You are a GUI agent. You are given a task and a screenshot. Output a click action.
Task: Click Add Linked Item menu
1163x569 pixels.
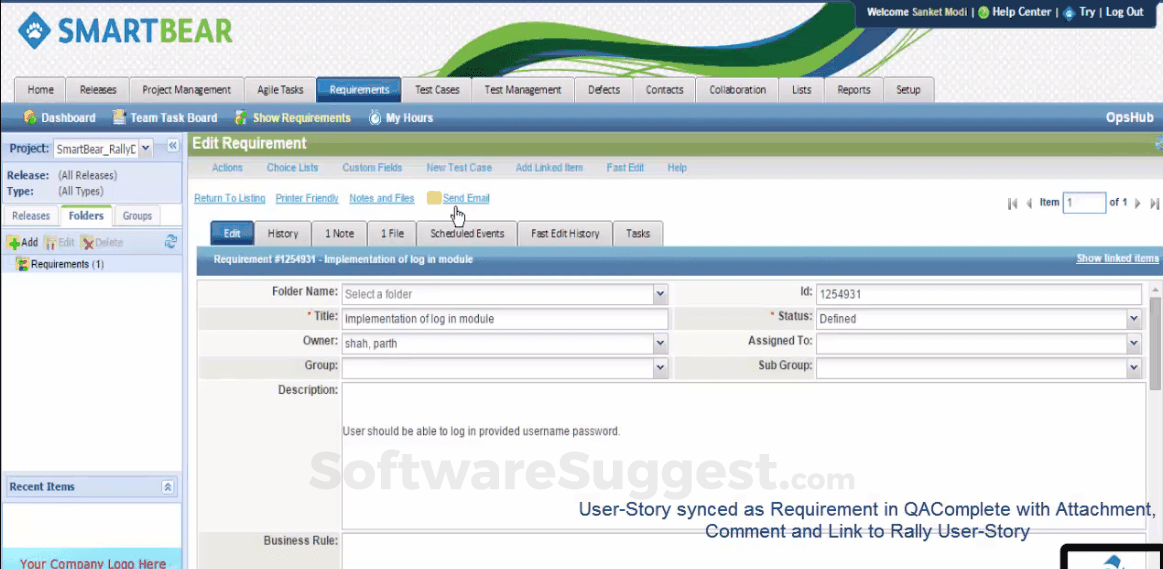pos(549,168)
